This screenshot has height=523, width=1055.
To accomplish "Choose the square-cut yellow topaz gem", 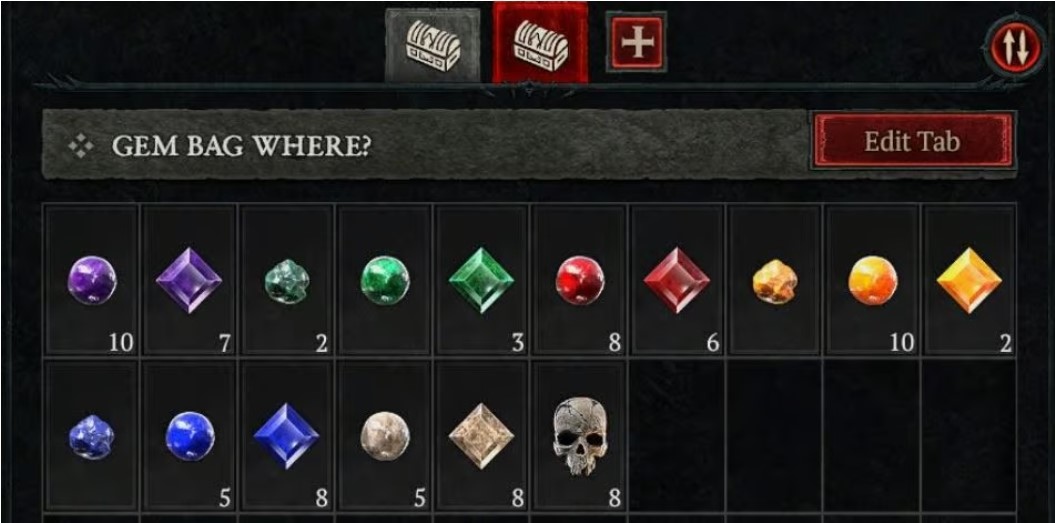I will pos(970,280).
